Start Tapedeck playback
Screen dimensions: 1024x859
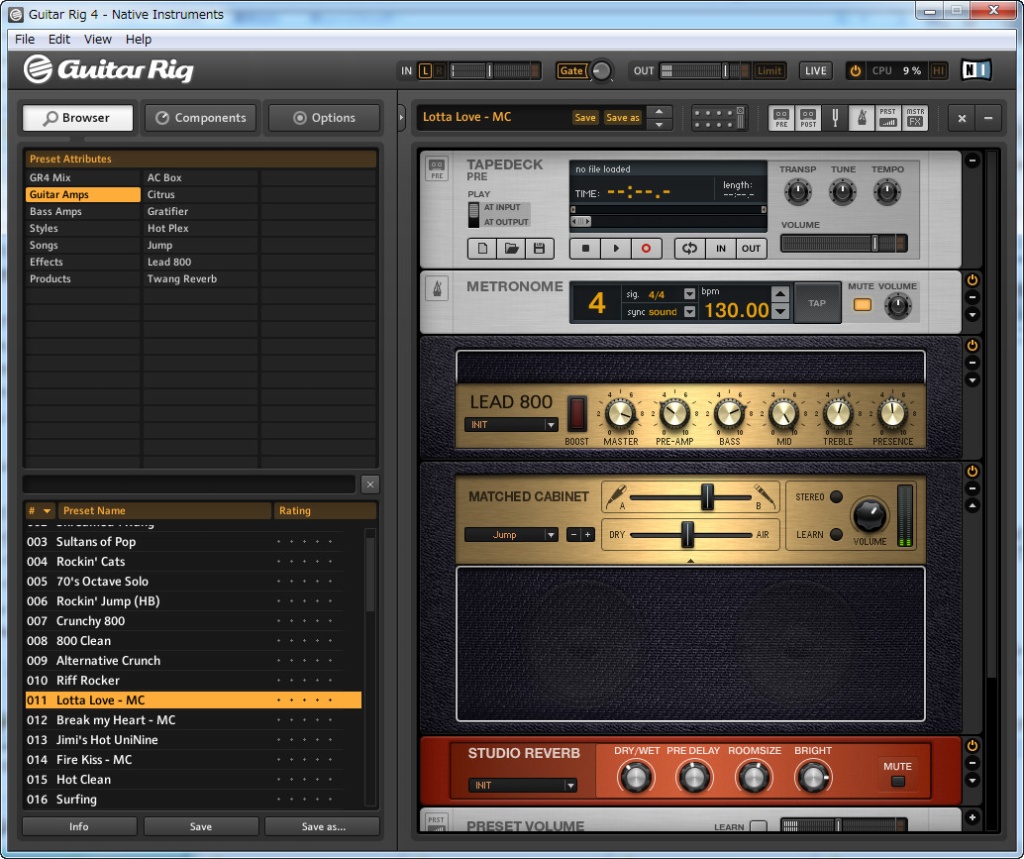615,248
